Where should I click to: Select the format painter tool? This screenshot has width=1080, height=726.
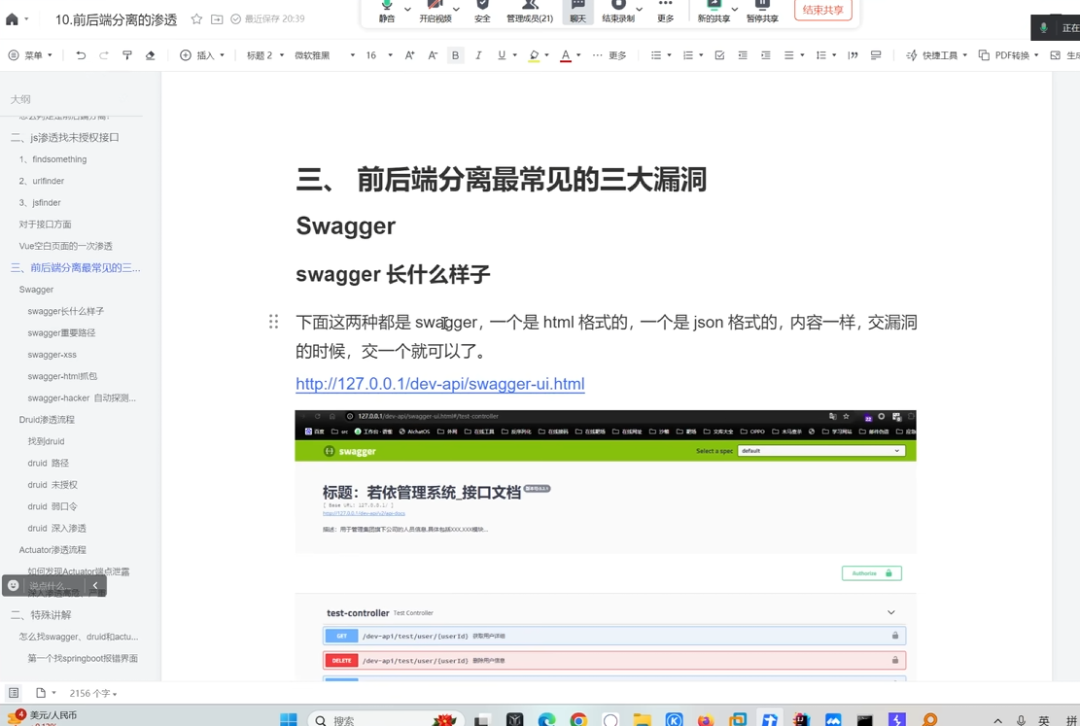click(127, 55)
